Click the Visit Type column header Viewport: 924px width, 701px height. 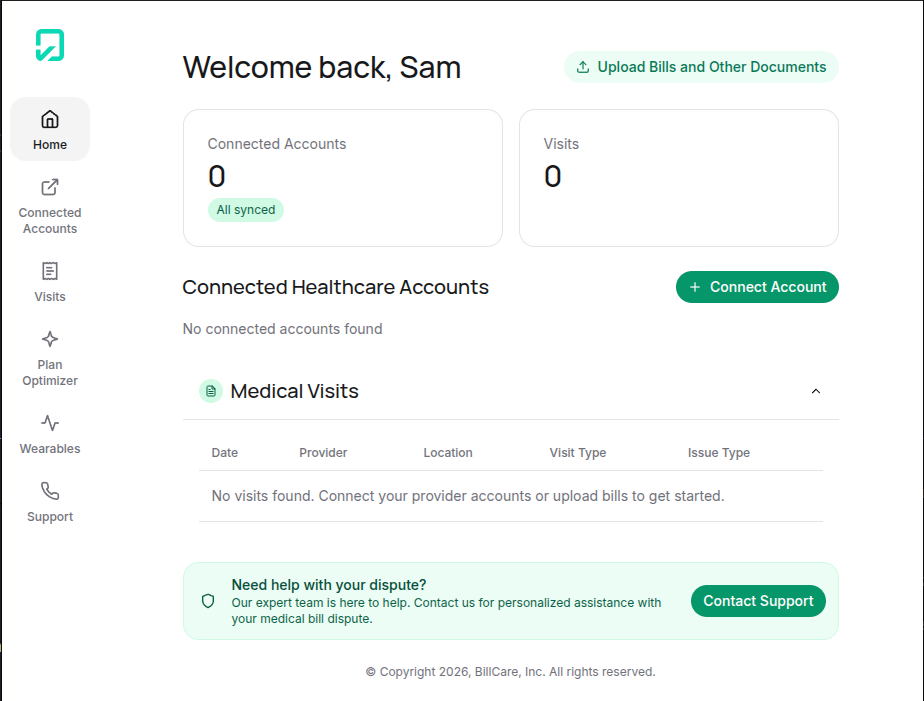[x=578, y=453]
